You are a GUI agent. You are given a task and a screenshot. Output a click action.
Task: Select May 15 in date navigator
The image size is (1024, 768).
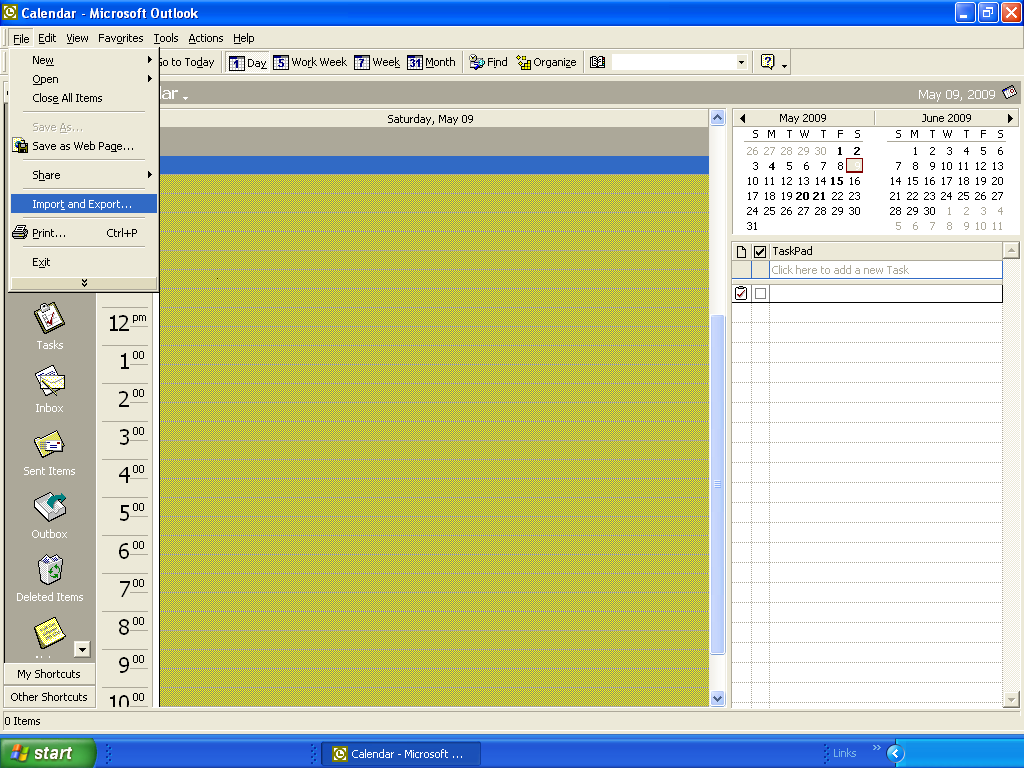click(x=837, y=181)
